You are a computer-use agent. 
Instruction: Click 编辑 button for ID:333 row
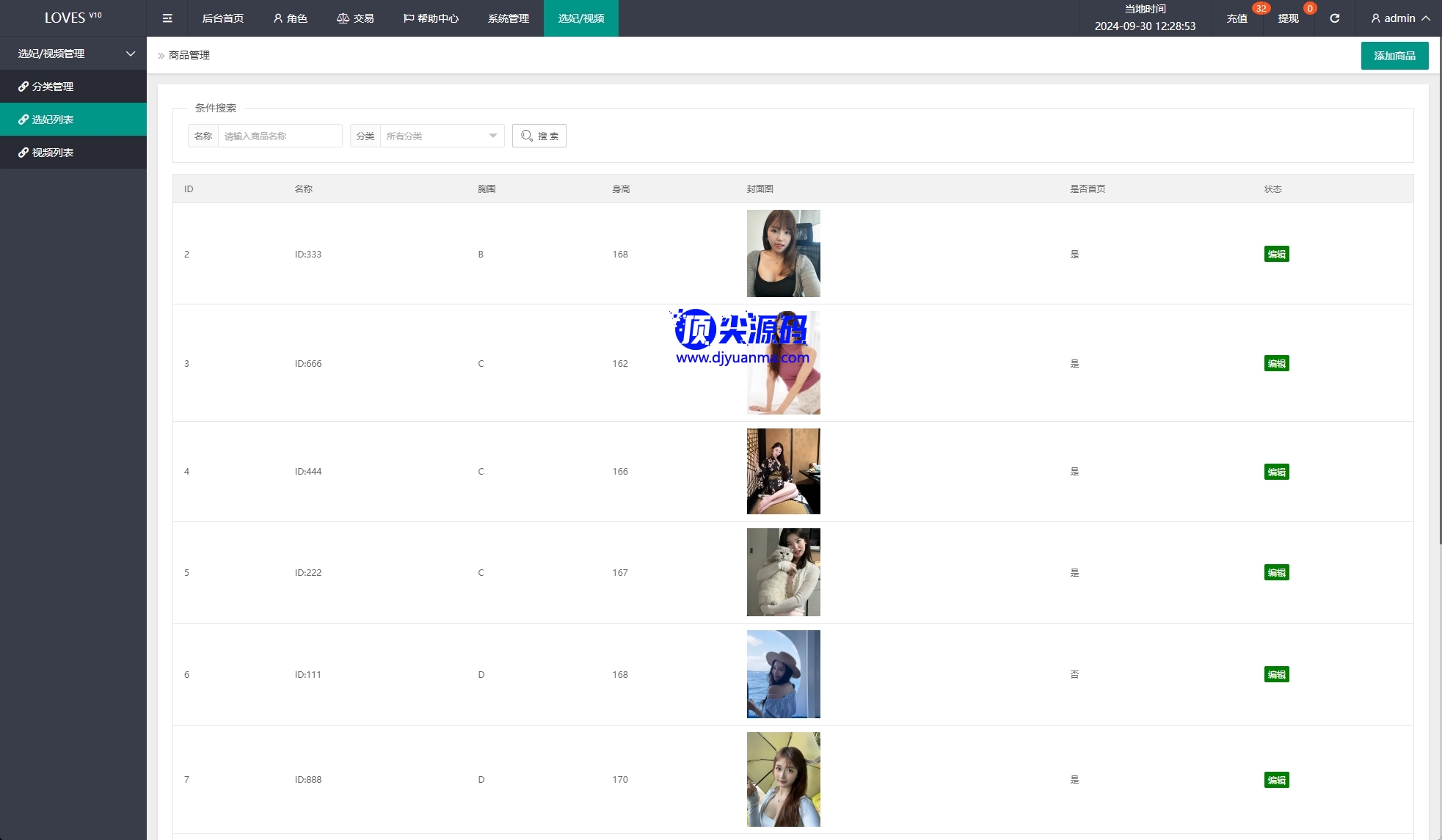(x=1276, y=255)
